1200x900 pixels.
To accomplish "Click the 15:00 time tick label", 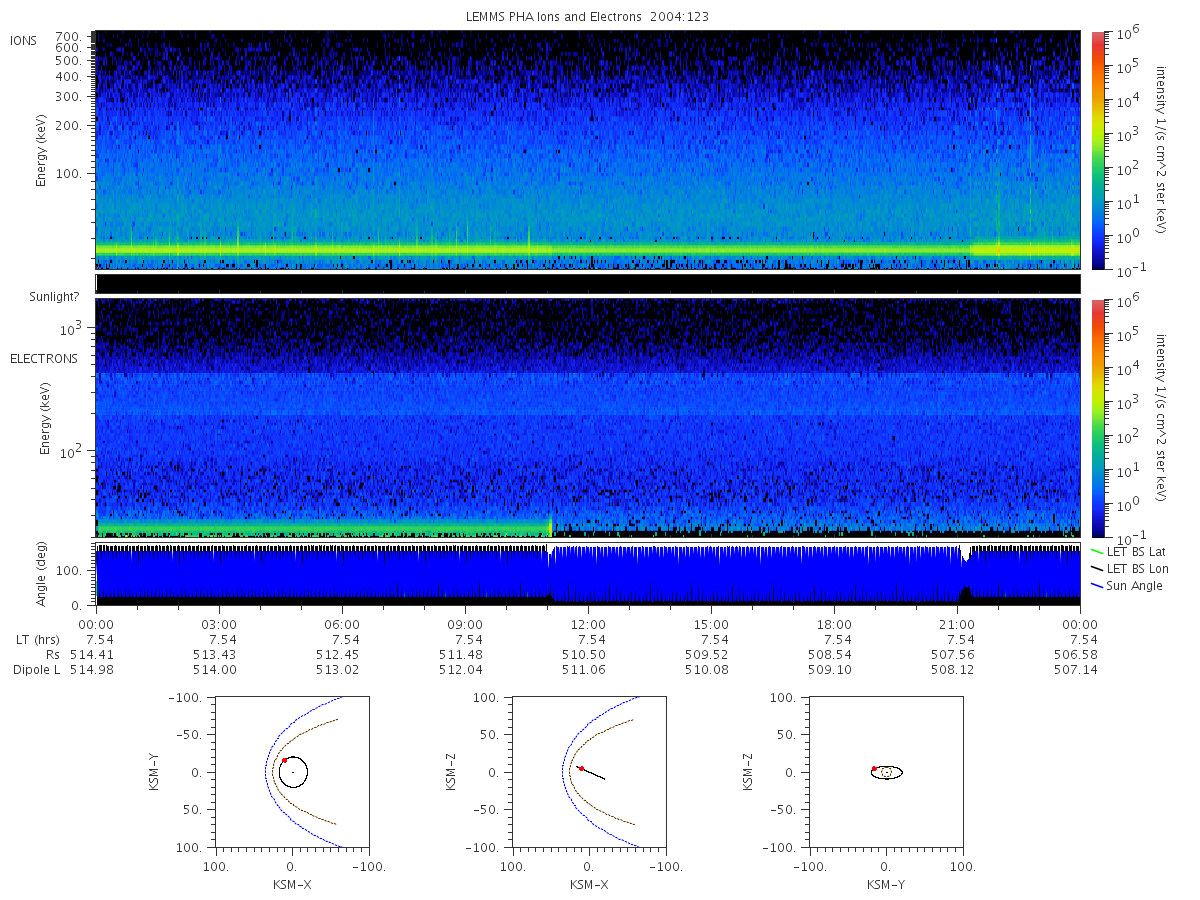I will pyautogui.click(x=711, y=624).
